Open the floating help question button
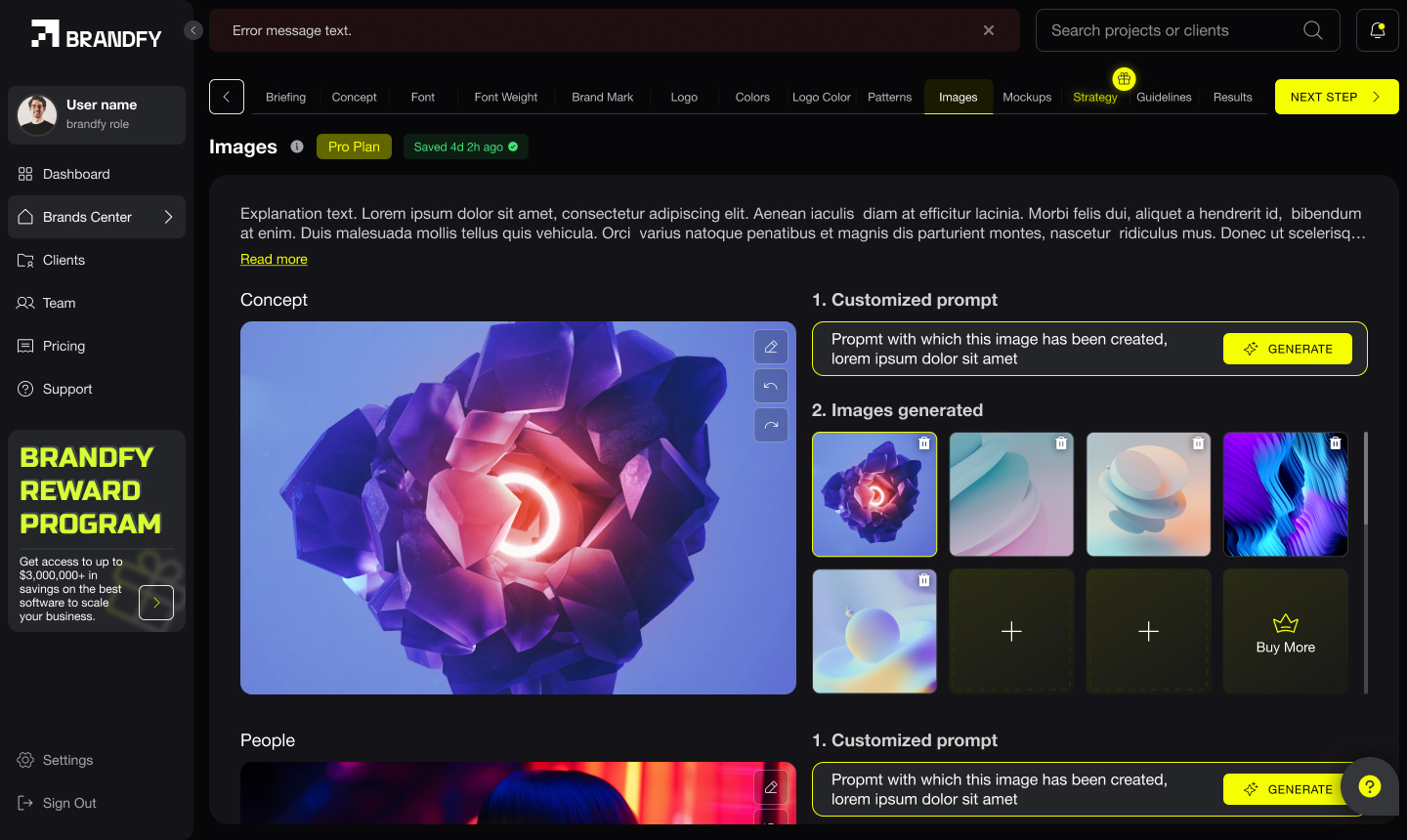Screen dimensions: 1407x840 point(1370,786)
